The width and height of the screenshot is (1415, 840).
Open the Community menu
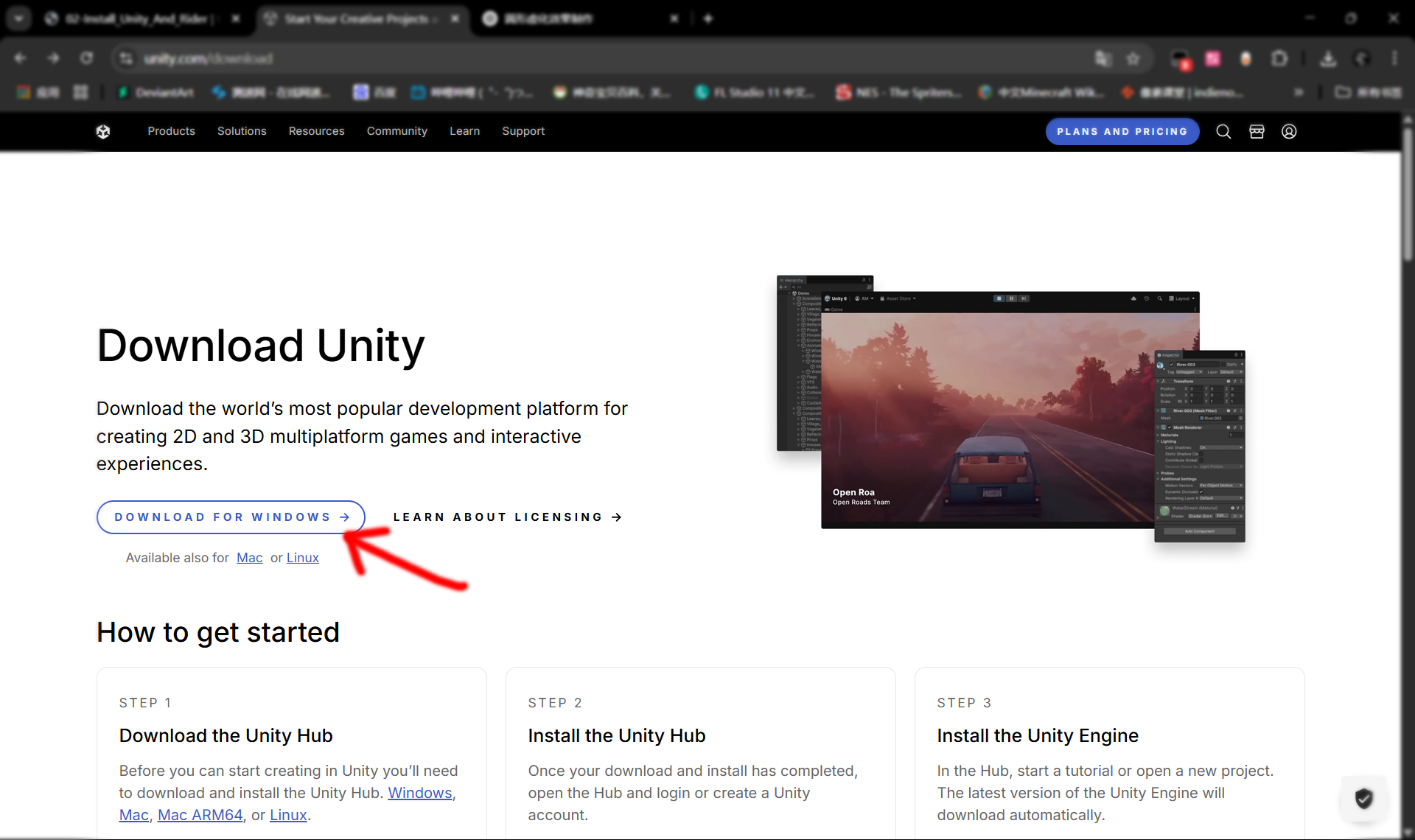(397, 131)
